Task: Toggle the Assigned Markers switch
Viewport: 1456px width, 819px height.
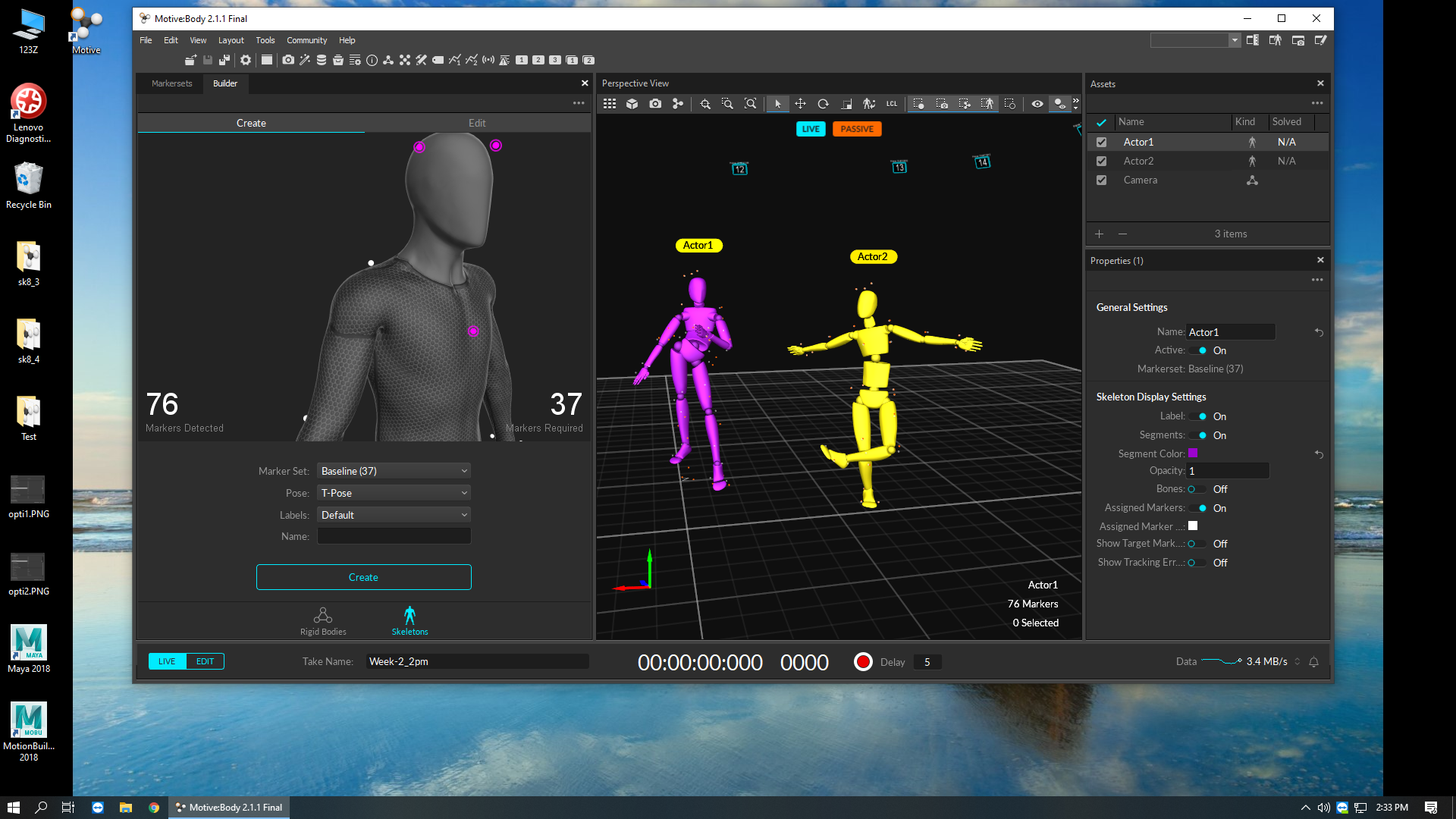Action: (x=1198, y=508)
